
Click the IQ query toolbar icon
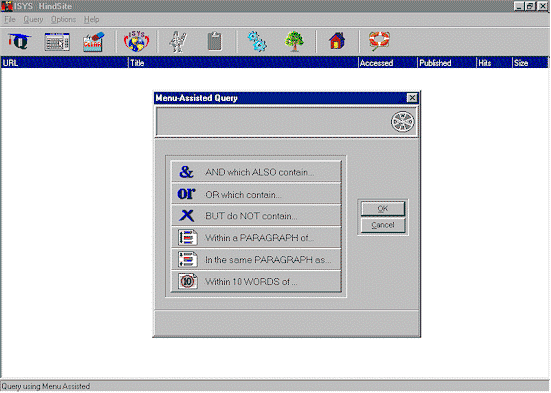pyautogui.click(x=19, y=41)
